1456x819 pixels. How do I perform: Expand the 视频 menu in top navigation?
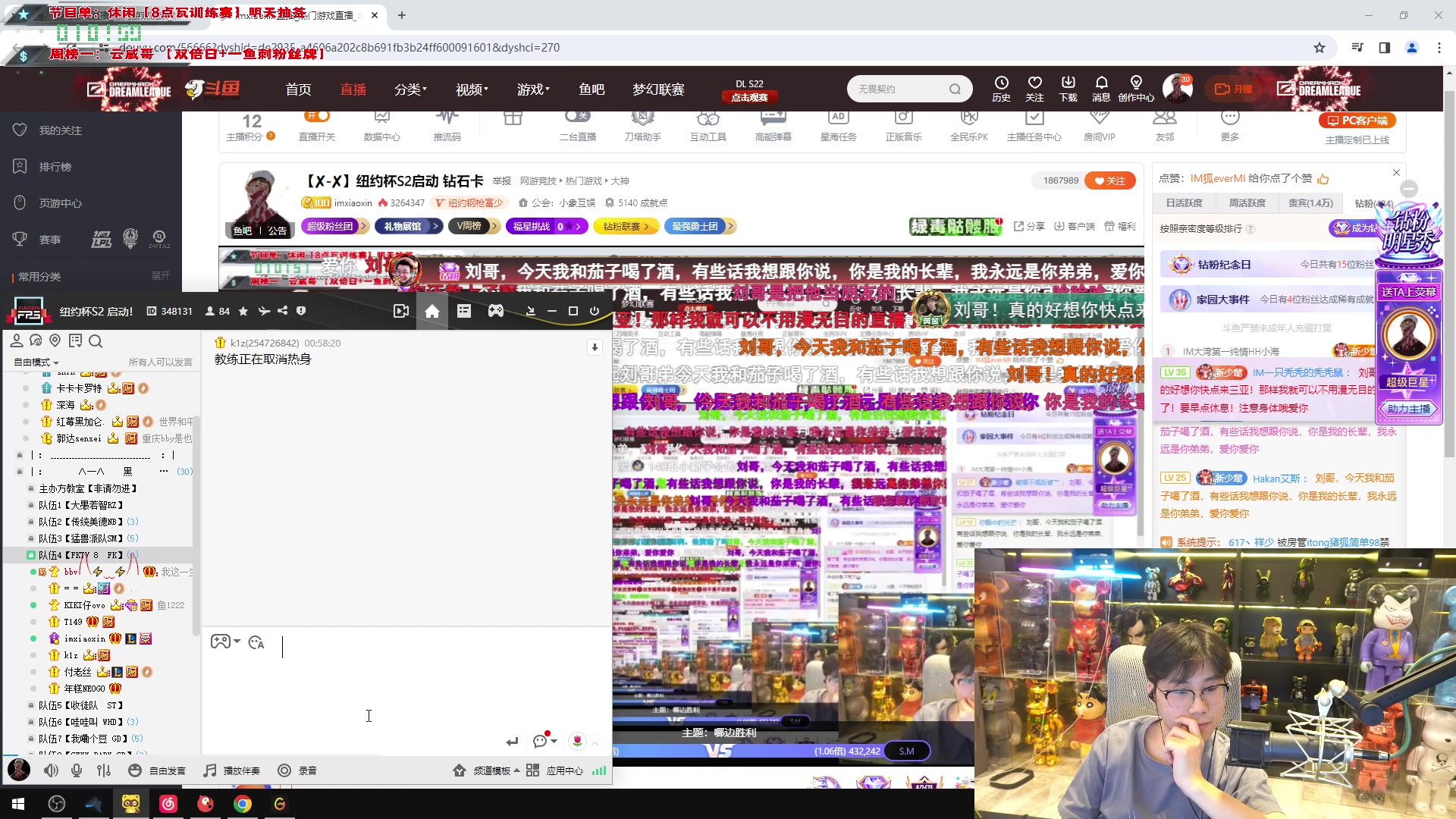point(470,89)
